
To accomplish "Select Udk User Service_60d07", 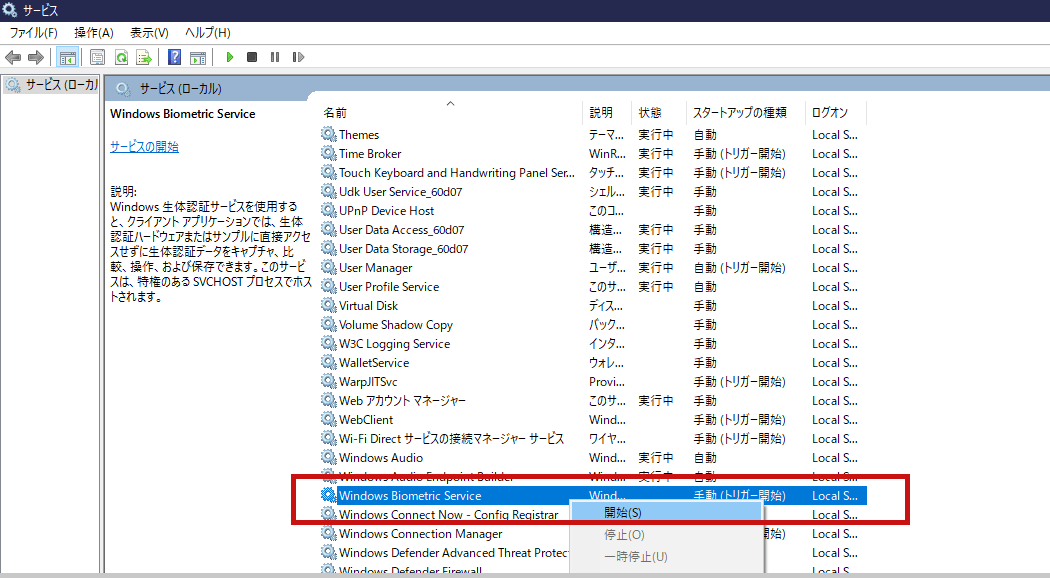I will tap(593, 192).
